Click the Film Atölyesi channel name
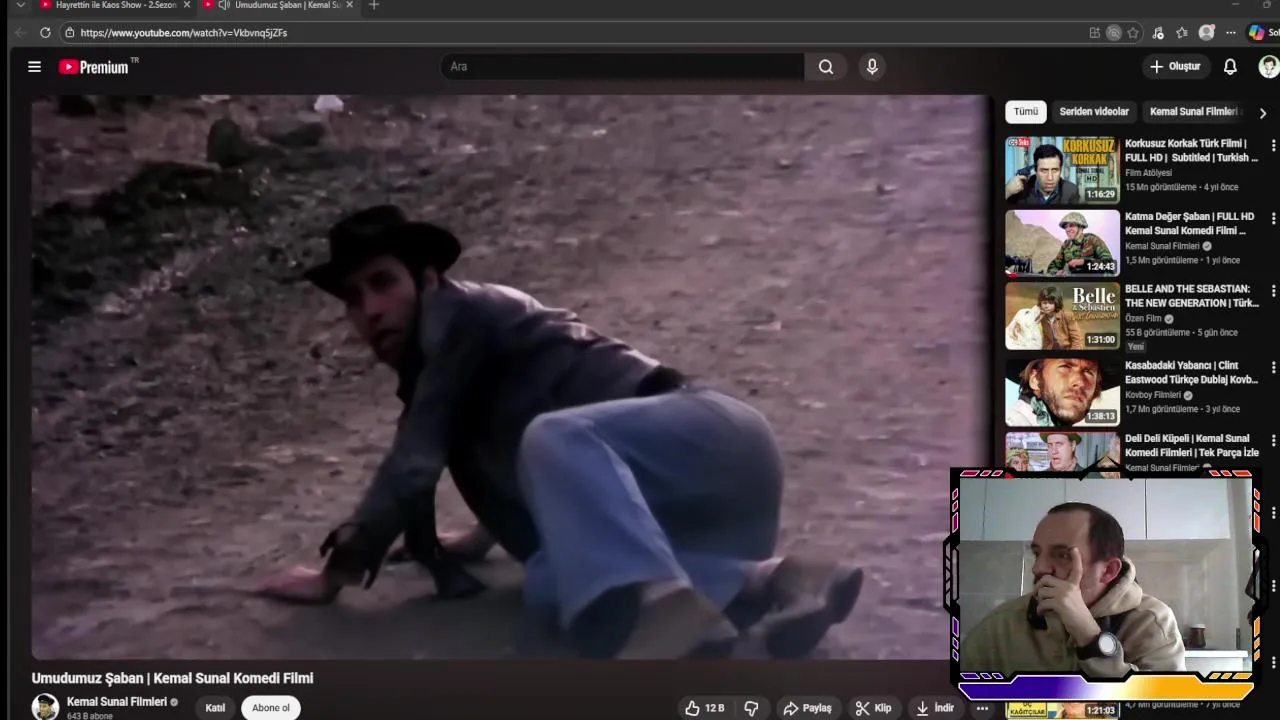Screen dimensions: 1280x720 point(1148,173)
